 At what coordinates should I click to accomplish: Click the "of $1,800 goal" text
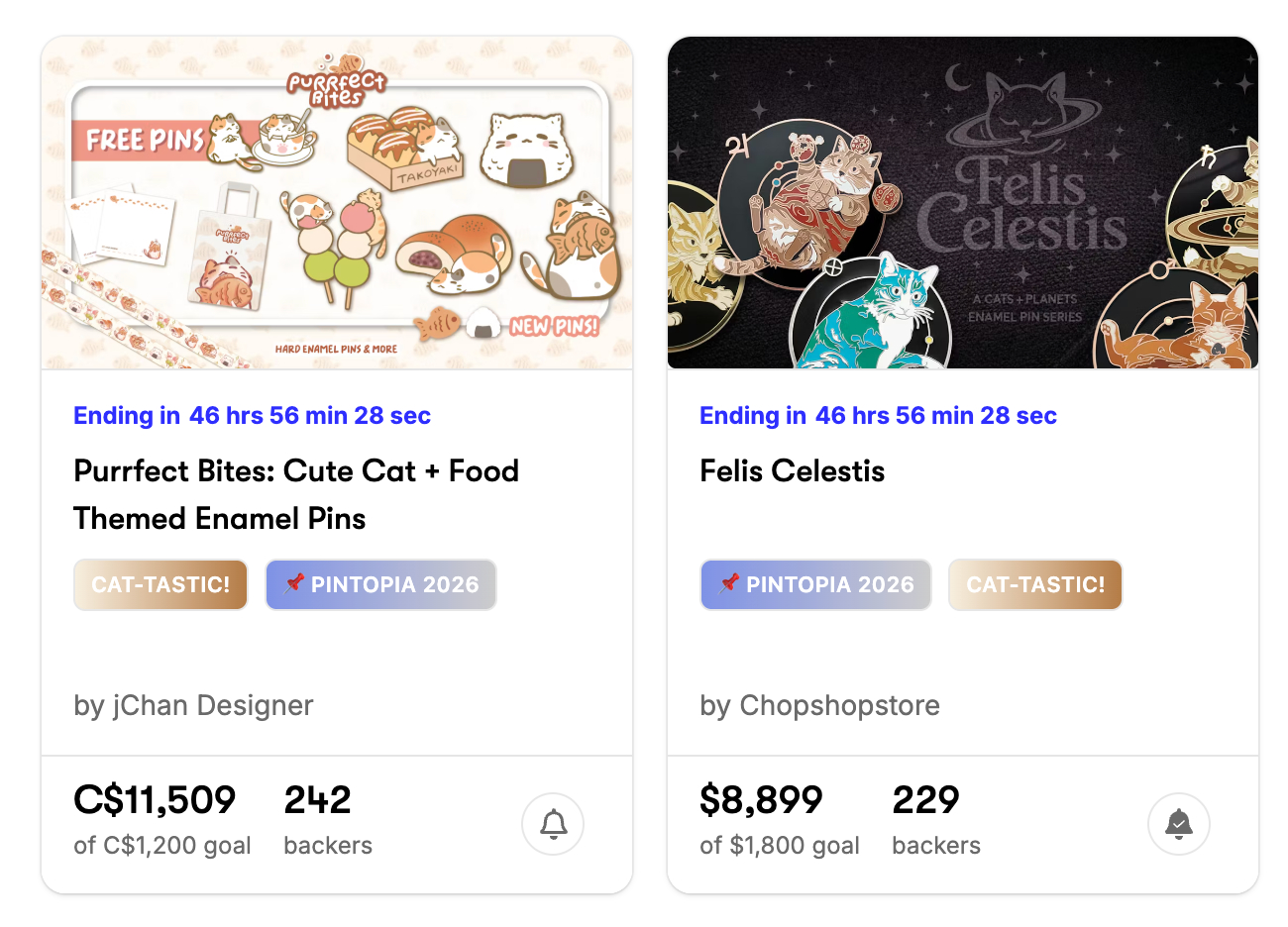[x=779, y=846]
